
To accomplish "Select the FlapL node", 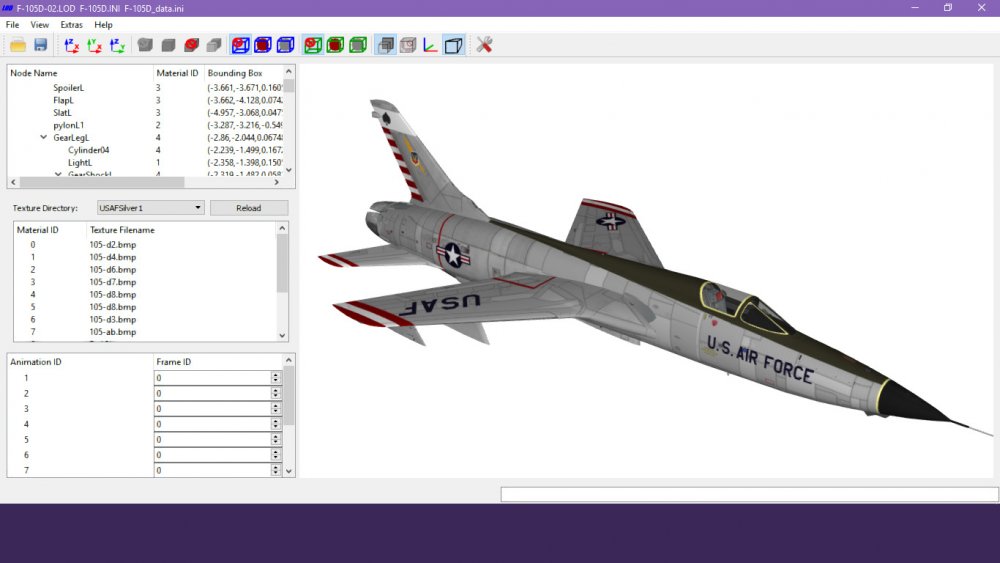I will (63, 100).
